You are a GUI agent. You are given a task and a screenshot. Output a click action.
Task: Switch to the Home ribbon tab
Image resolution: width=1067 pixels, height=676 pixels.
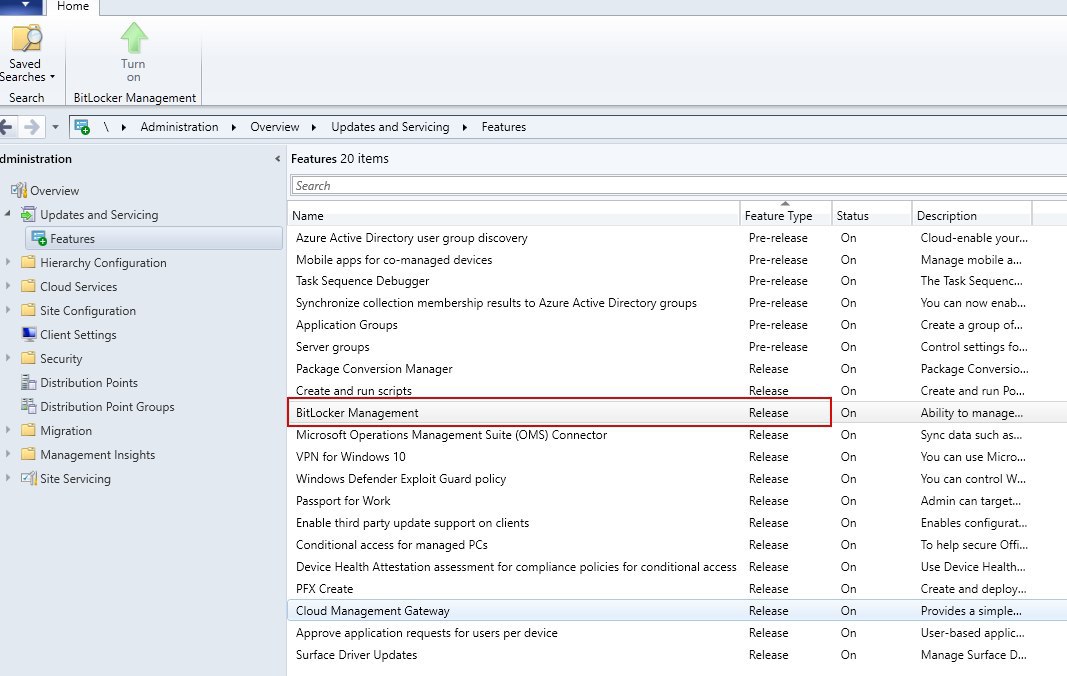[x=73, y=6]
